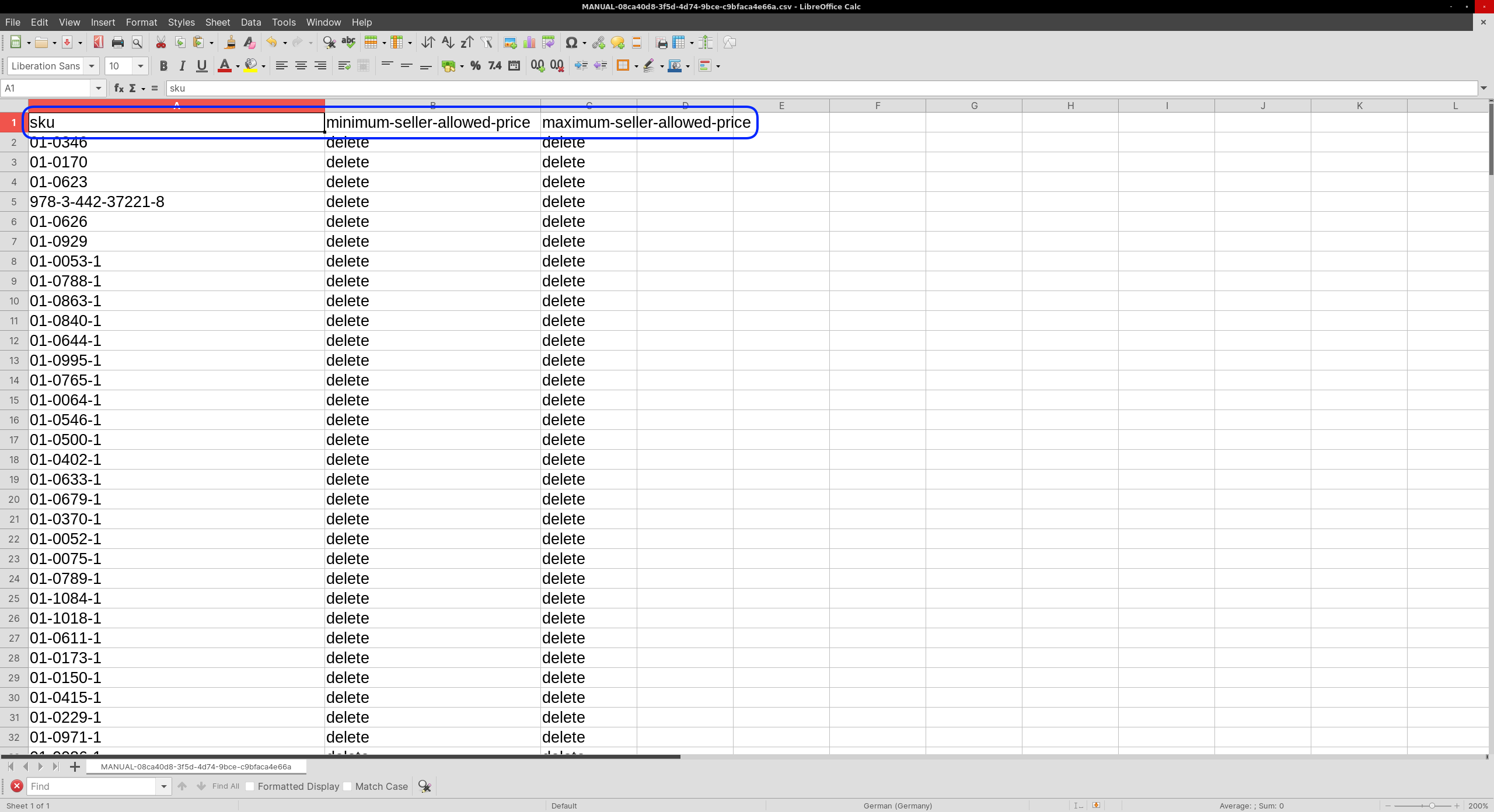Open the Find field history dropdown

pos(164,786)
